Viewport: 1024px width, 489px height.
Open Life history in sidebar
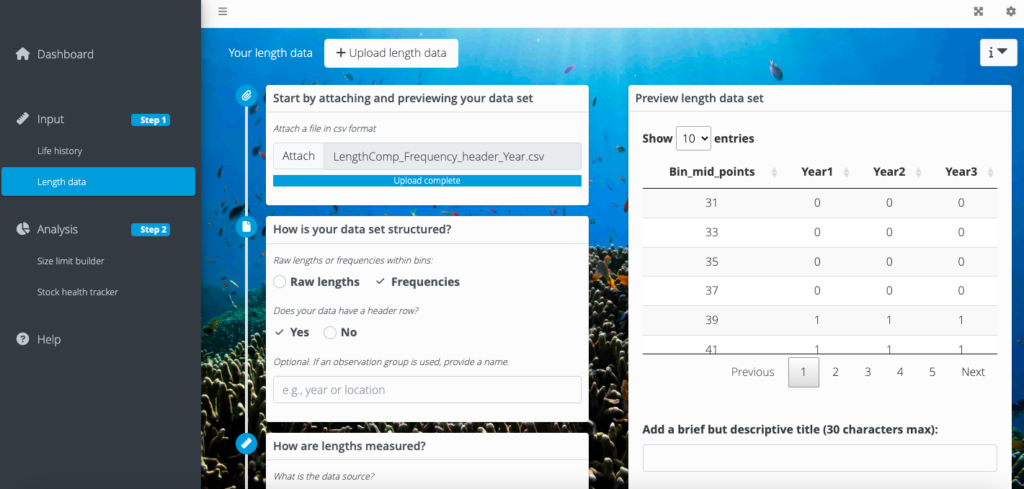point(59,151)
